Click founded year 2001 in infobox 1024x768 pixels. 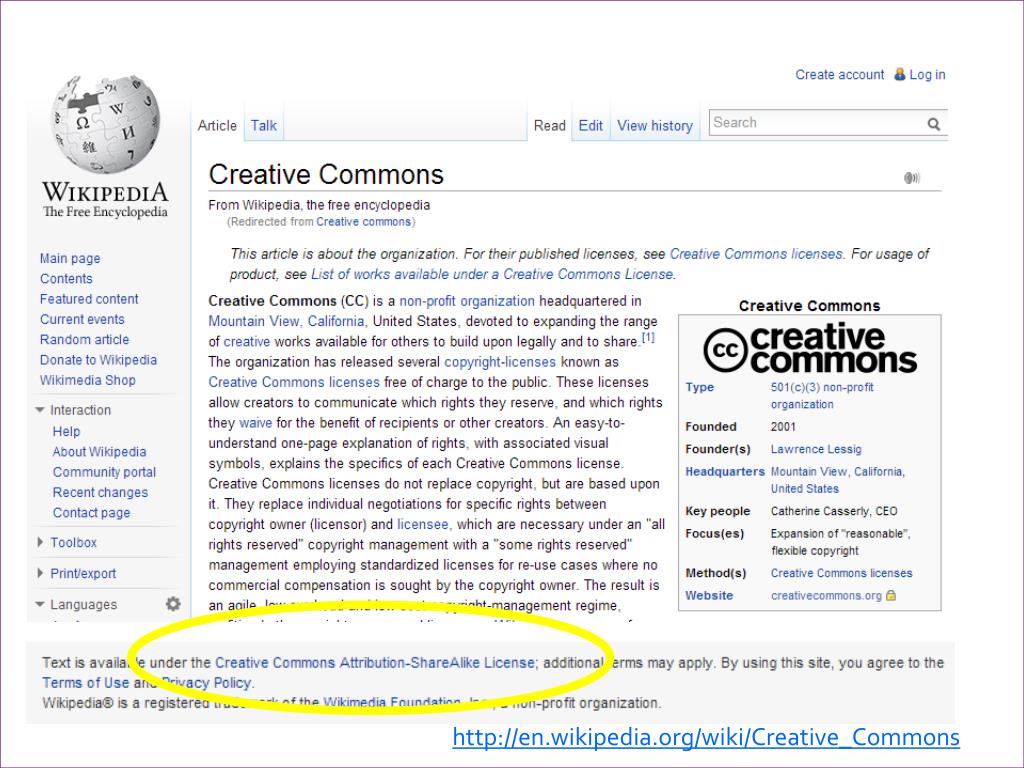point(783,427)
